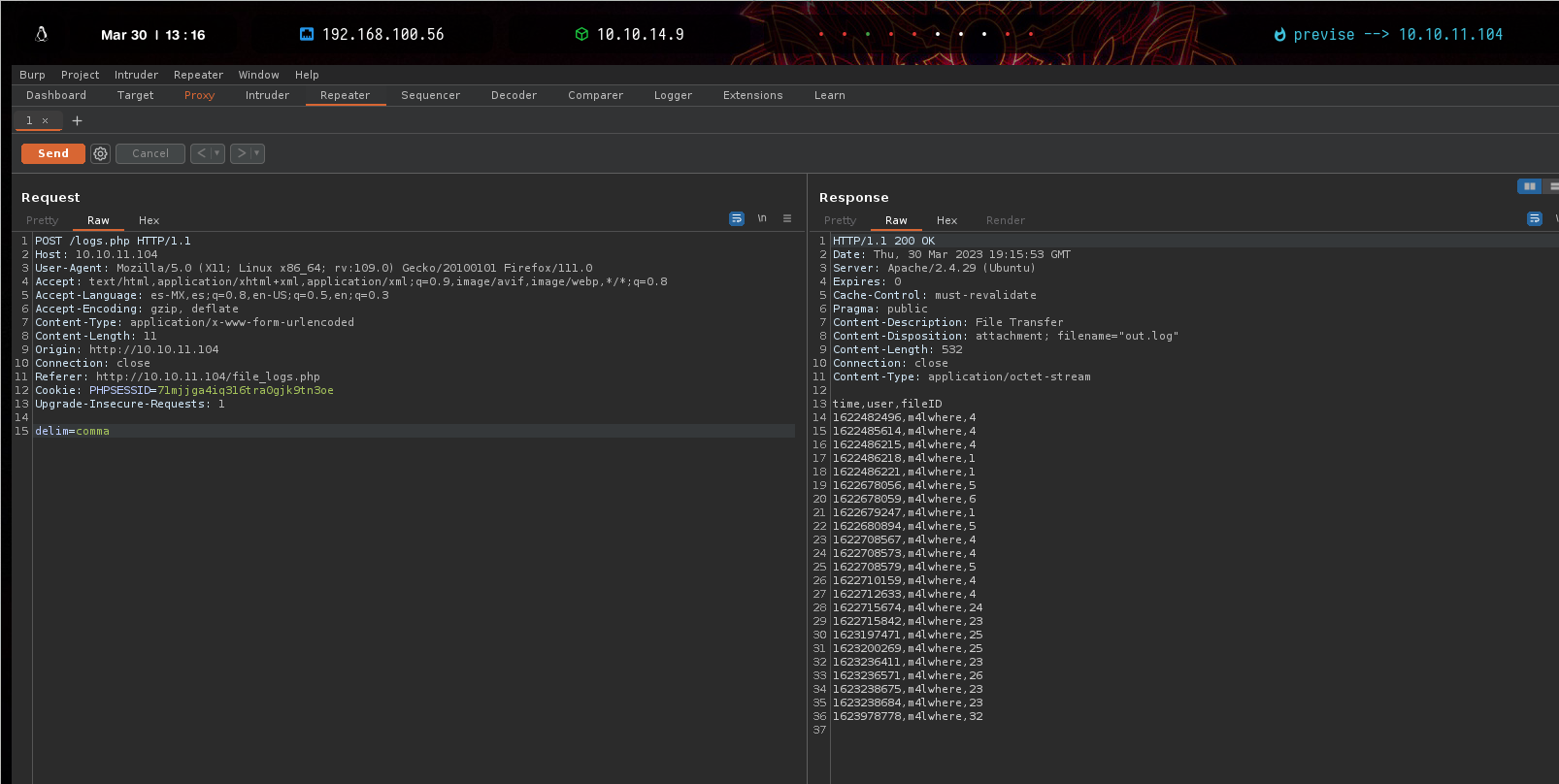Click the green VPN cube icon
Image resolution: width=1559 pixels, height=784 pixels.
coord(581,34)
